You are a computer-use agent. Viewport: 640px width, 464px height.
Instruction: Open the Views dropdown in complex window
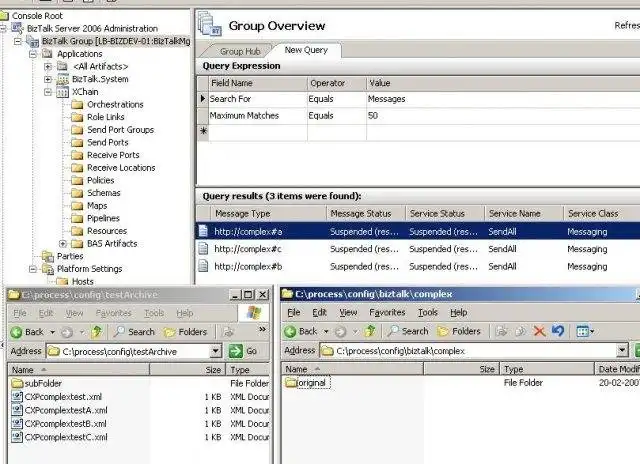pyautogui.click(x=592, y=331)
